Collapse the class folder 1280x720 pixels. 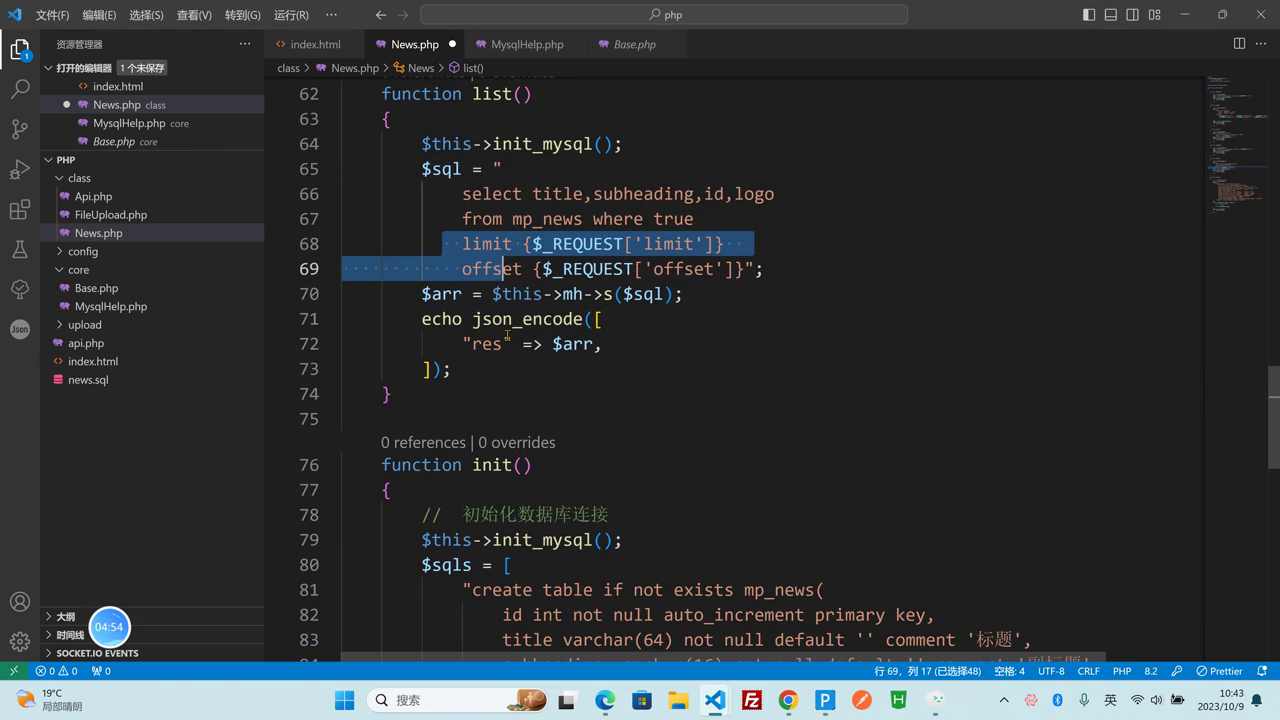pyautogui.click(x=152, y=178)
